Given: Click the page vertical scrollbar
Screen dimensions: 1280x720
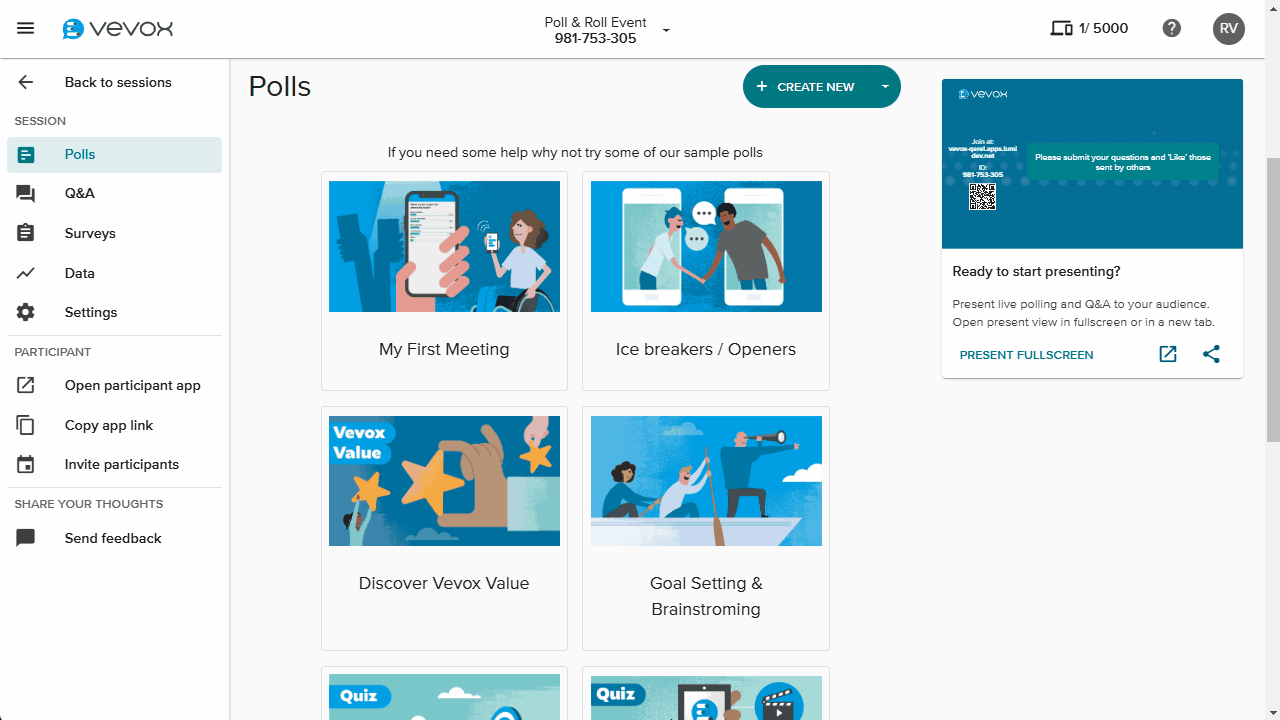Looking at the screenshot, I should pyautogui.click(x=1273, y=300).
